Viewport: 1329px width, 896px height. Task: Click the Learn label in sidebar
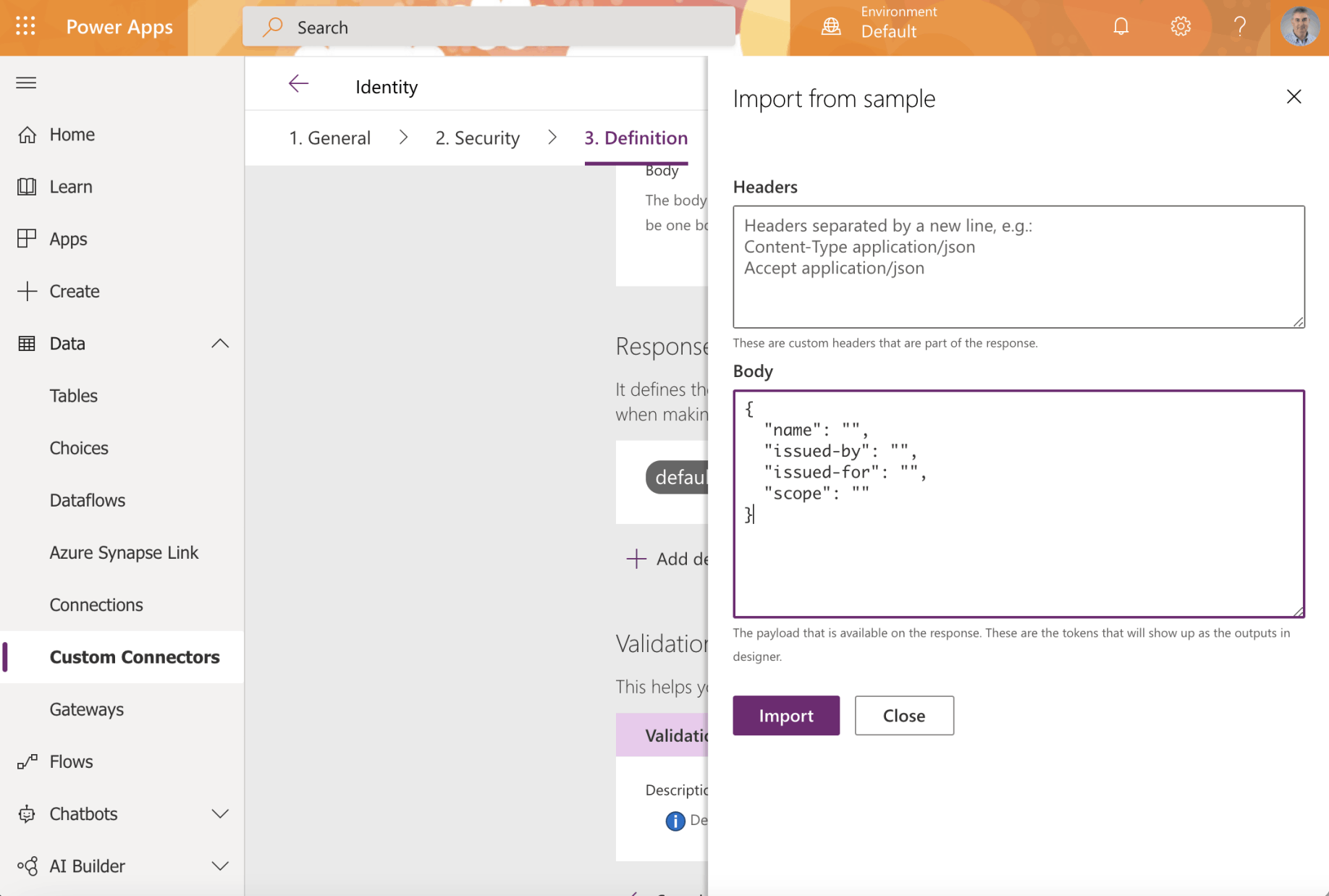[x=71, y=187]
